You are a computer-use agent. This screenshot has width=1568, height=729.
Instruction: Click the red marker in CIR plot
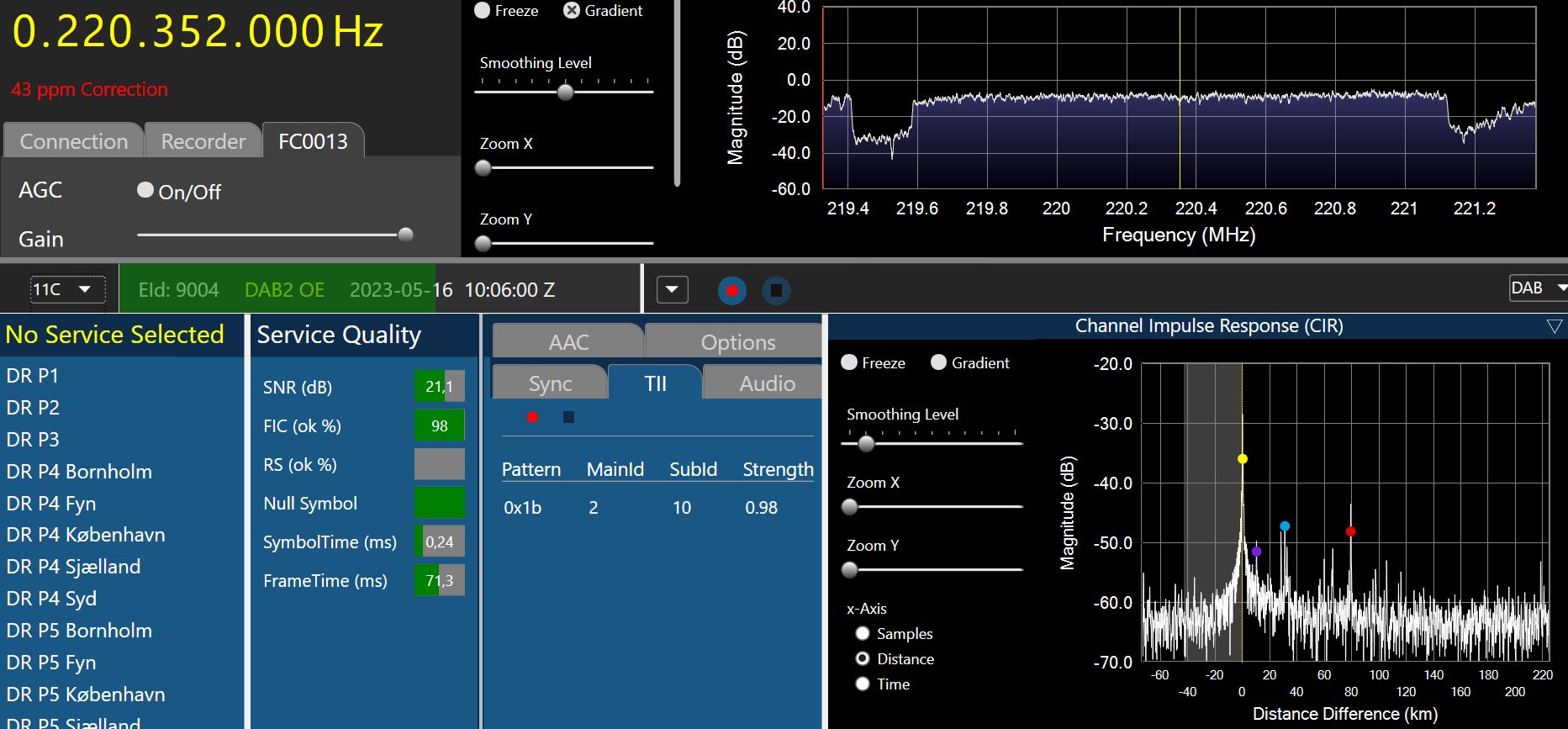coord(1350,531)
